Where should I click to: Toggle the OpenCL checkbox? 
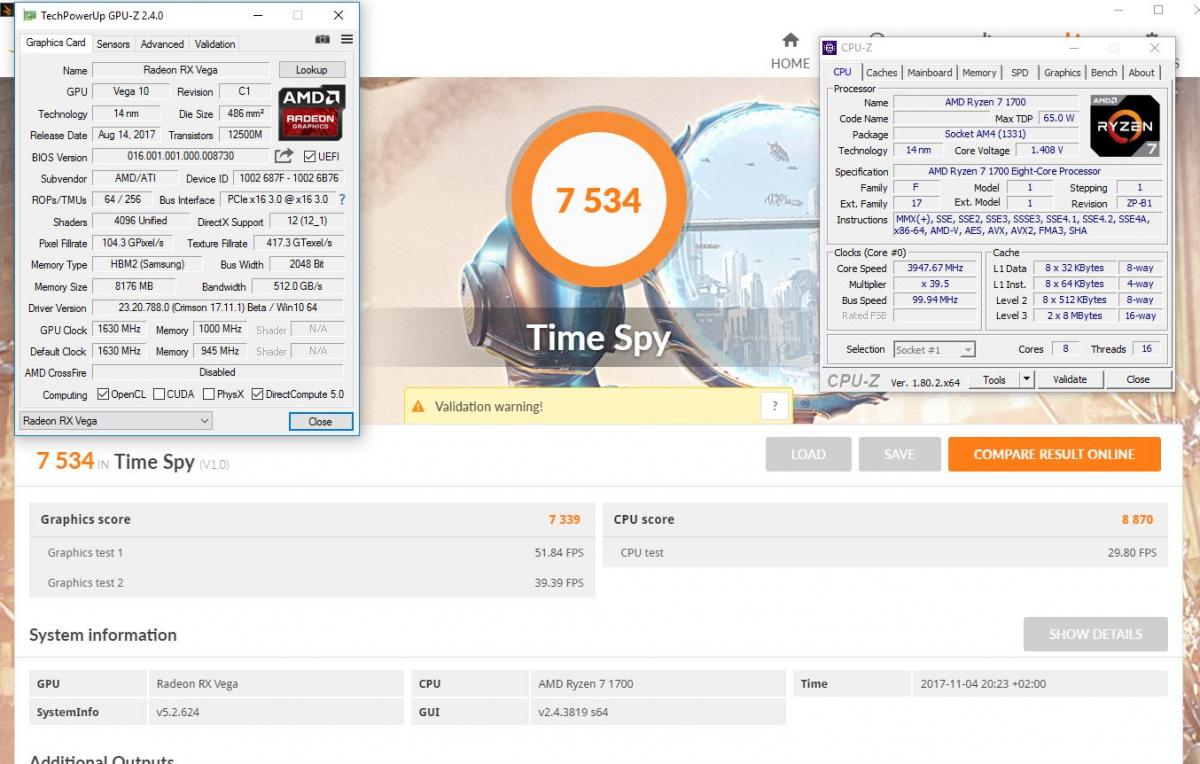click(103, 394)
